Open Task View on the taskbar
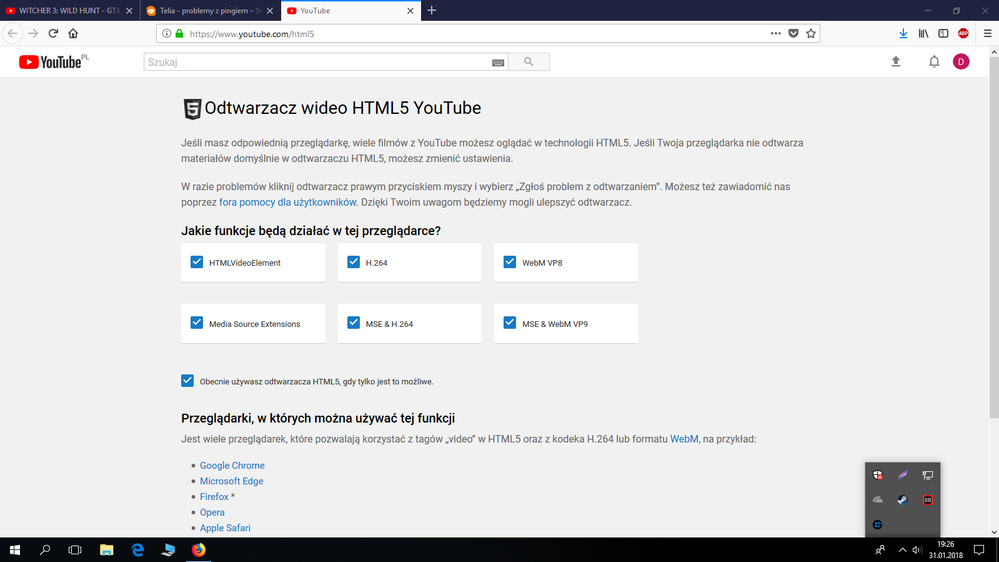 tap(75, 550)
